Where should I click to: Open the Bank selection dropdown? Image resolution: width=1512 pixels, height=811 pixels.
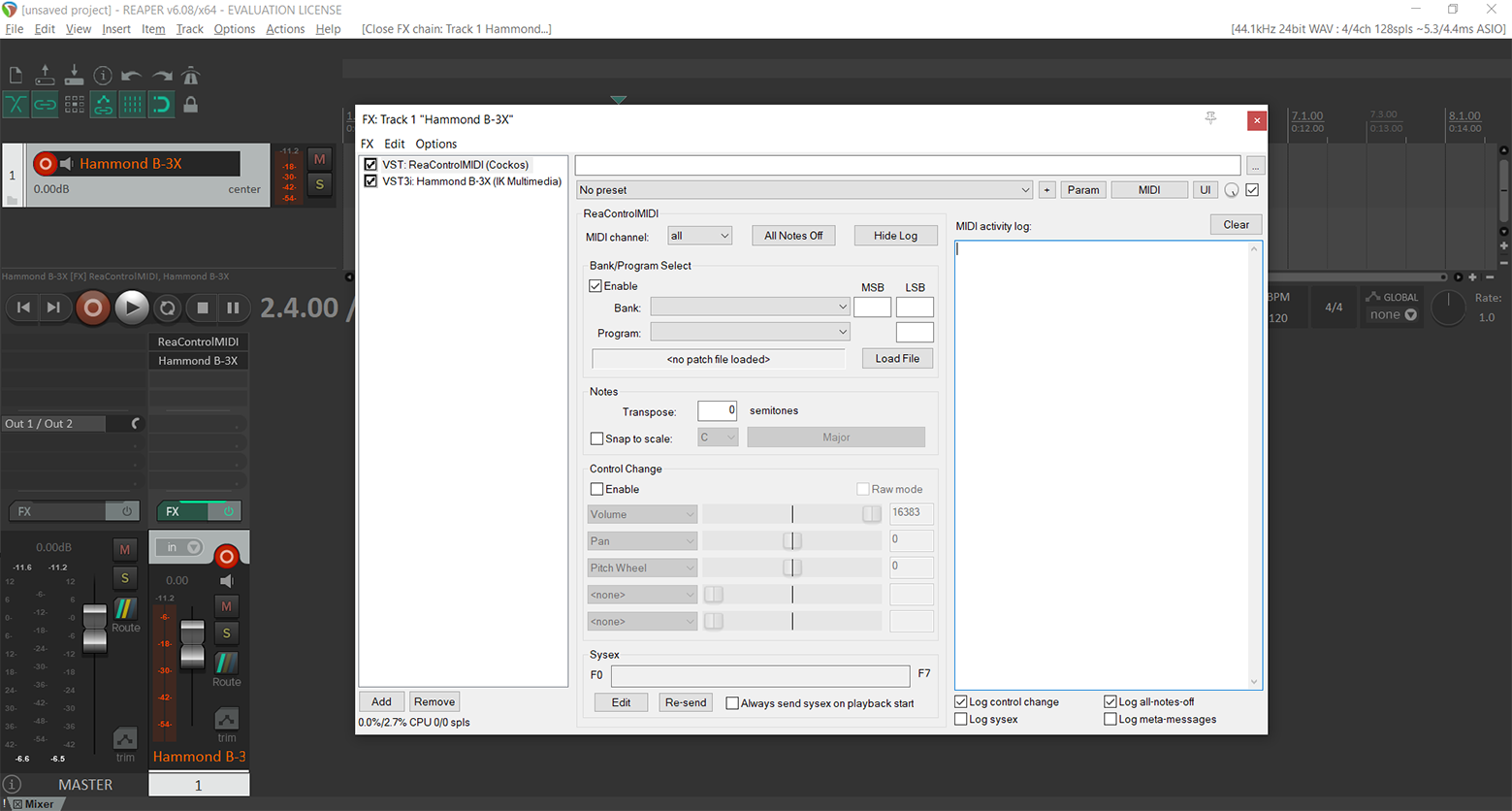point(750,307)
